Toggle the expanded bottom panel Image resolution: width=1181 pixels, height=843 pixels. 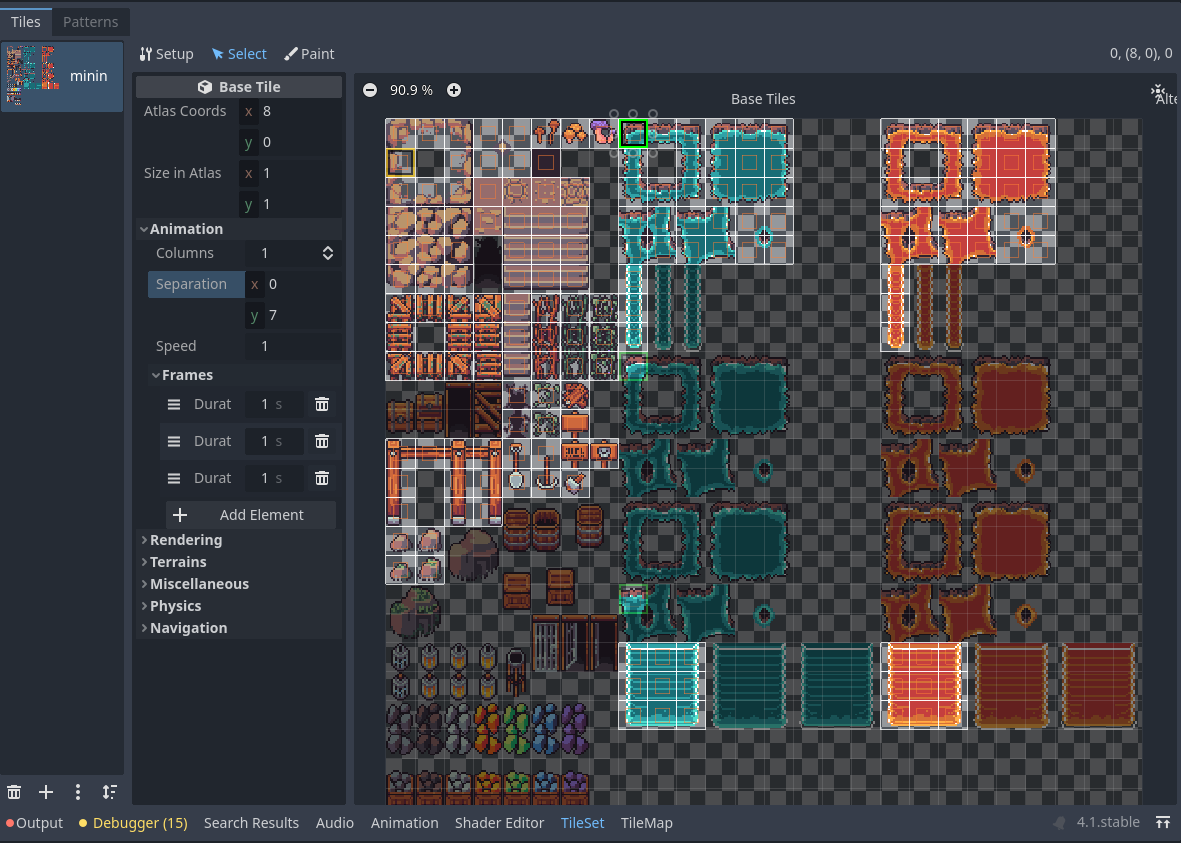tap(1164, 822)
